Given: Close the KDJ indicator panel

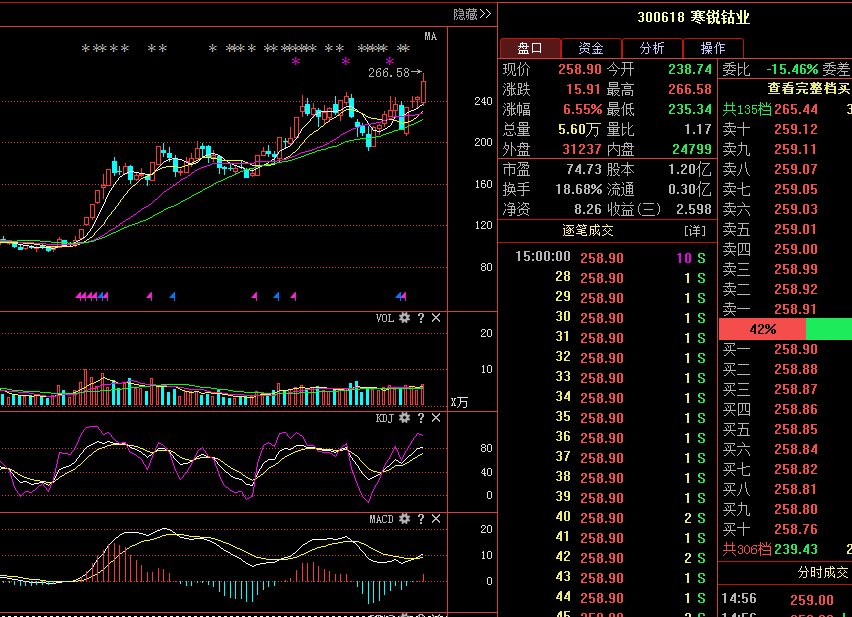Looking at the screenshot, I should pyautogui.click(x=436, y=418).
